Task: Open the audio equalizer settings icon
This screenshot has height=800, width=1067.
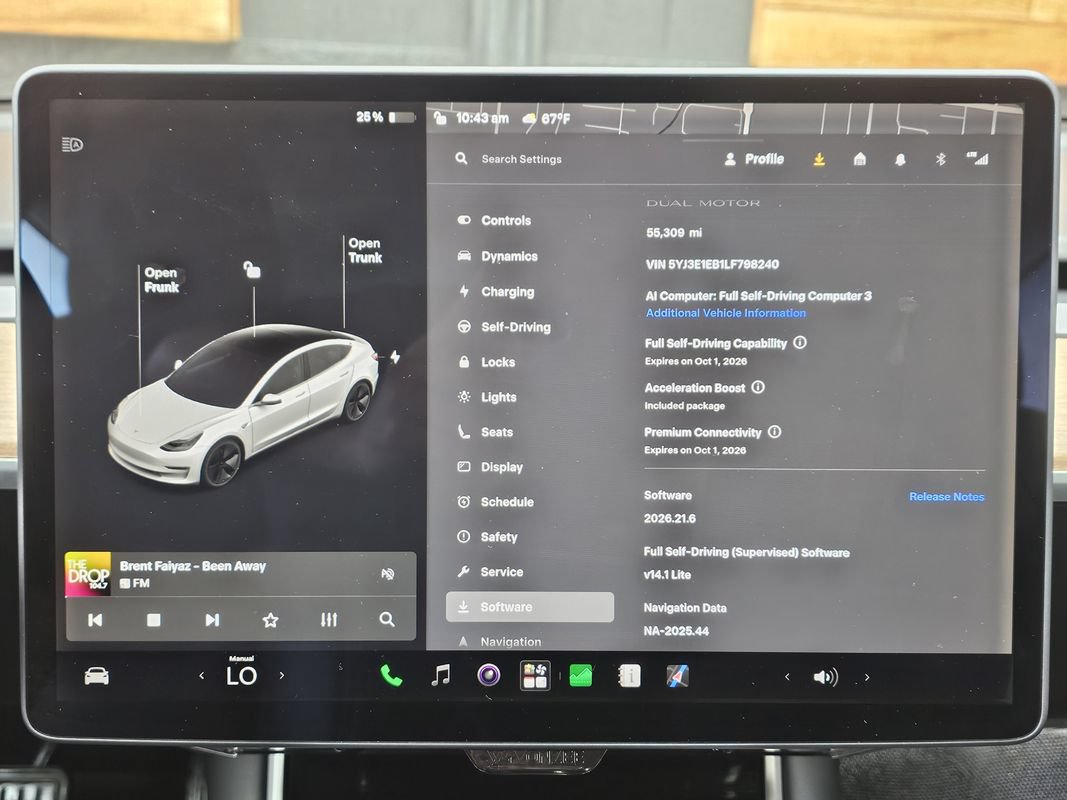Action: click(329, 620)
